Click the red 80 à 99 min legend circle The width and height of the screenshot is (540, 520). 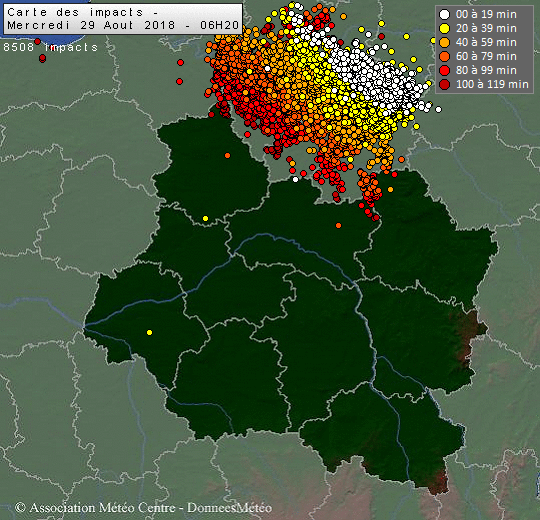445,70
